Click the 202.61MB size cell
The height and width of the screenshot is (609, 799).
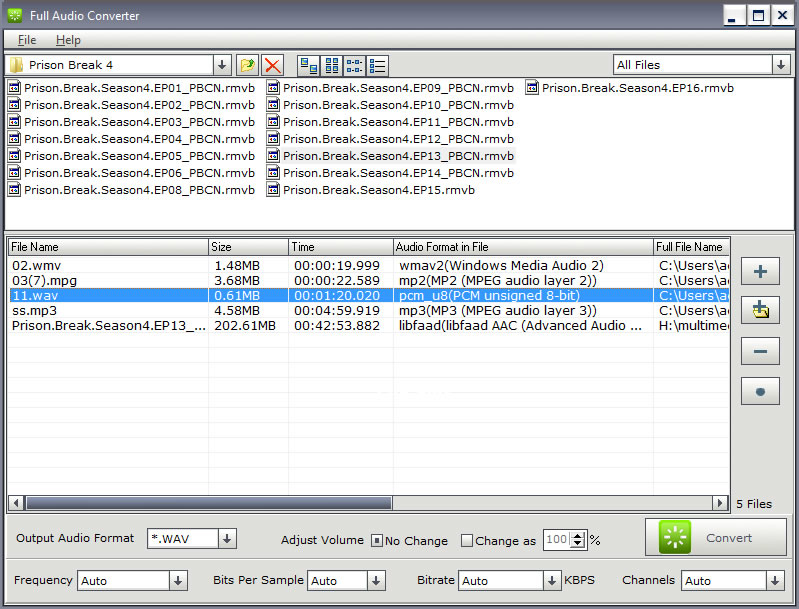click(245, 326)
